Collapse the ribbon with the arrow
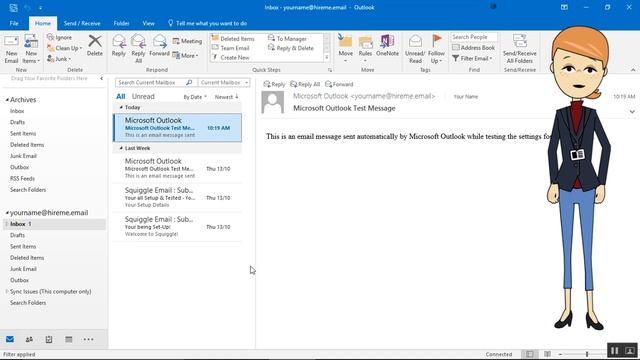 tap(633, 70)
